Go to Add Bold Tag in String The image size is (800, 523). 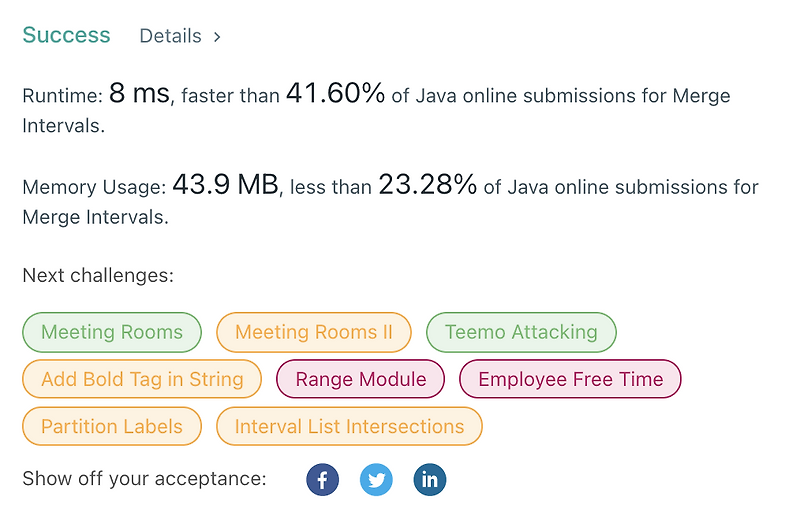(x=142, y=379)
